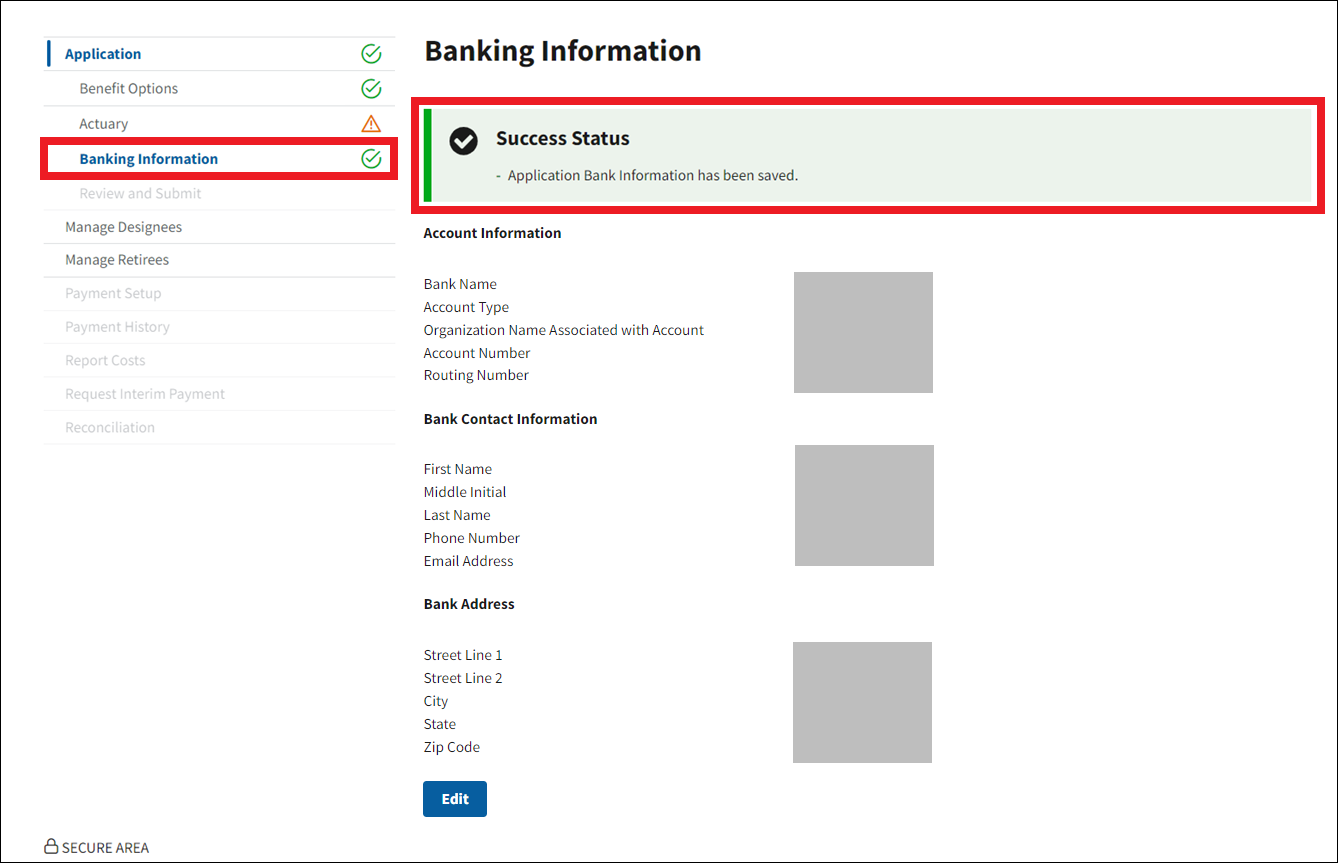This screenshot has width=1338, height=863.
Task: Click the Success Status heading
Action: [x=563, y=139]
